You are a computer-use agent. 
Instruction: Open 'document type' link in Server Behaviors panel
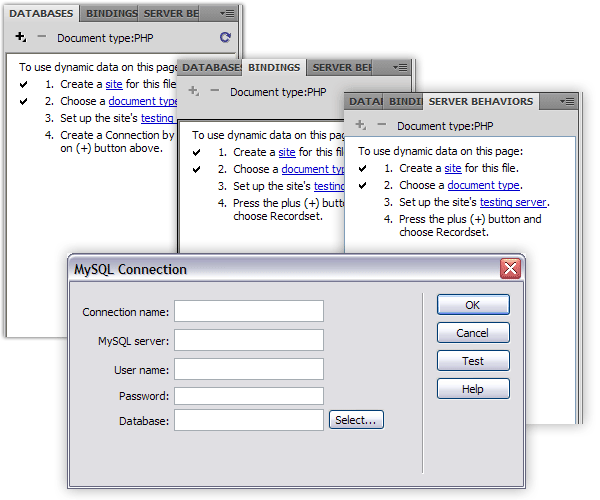click(x=484, y=185)
